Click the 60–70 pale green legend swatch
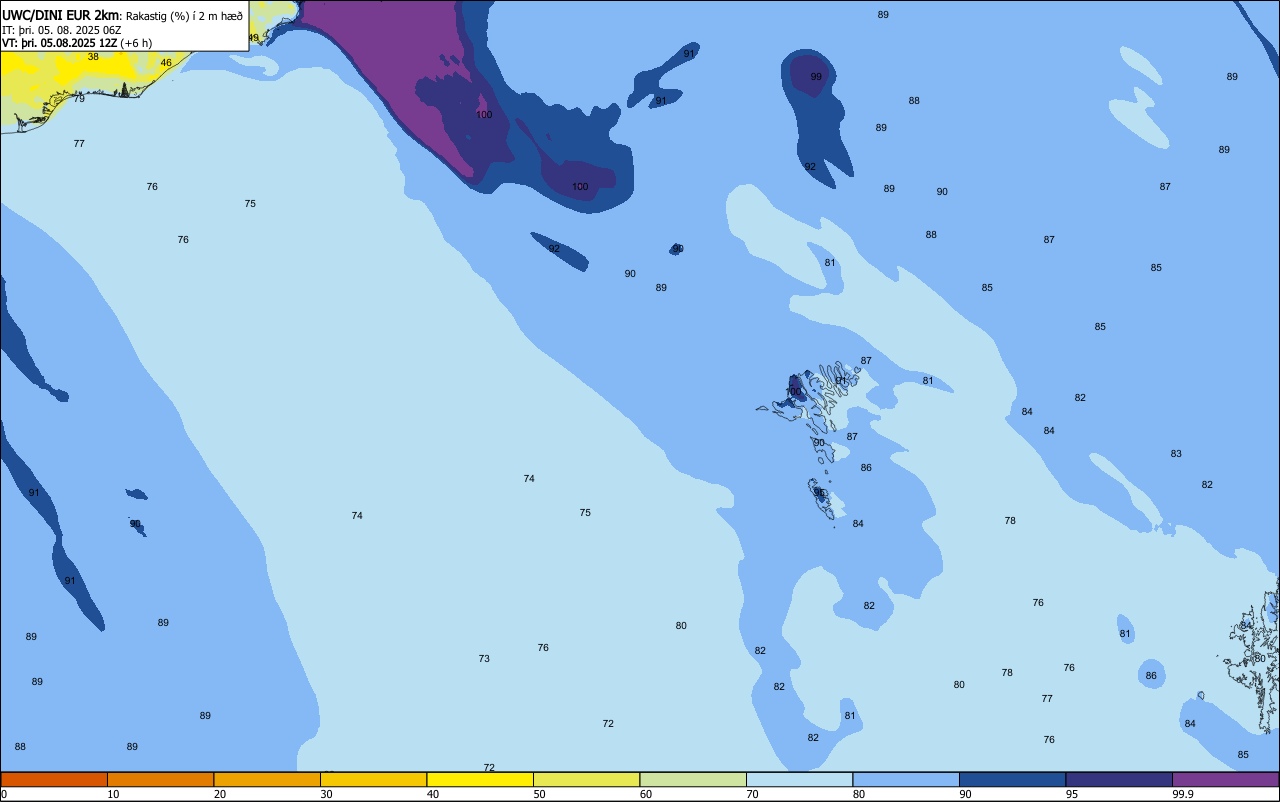This screenshot has height=802, width=1280. [x=693, y=779]
